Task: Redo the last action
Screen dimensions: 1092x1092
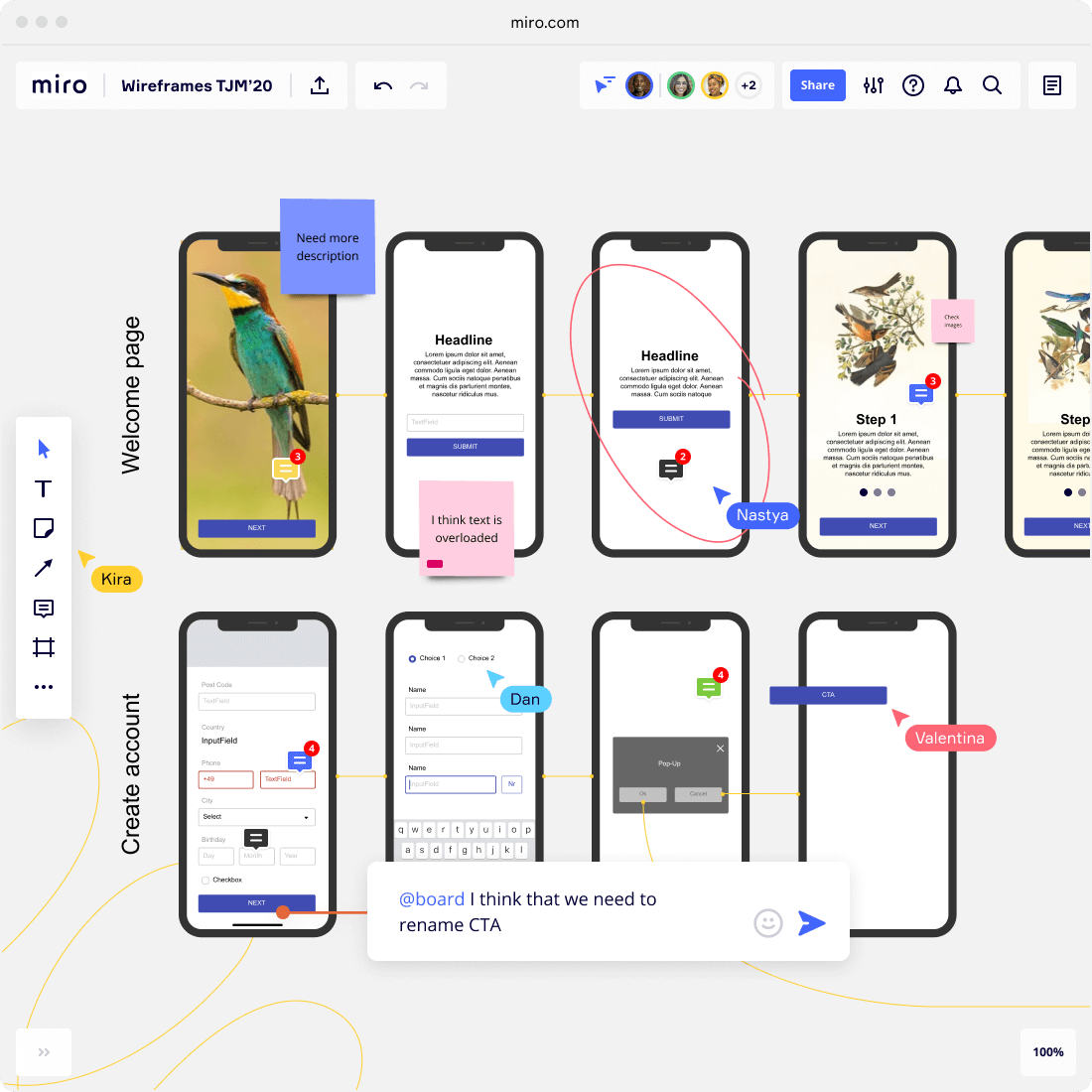Action: pos(419,85)
